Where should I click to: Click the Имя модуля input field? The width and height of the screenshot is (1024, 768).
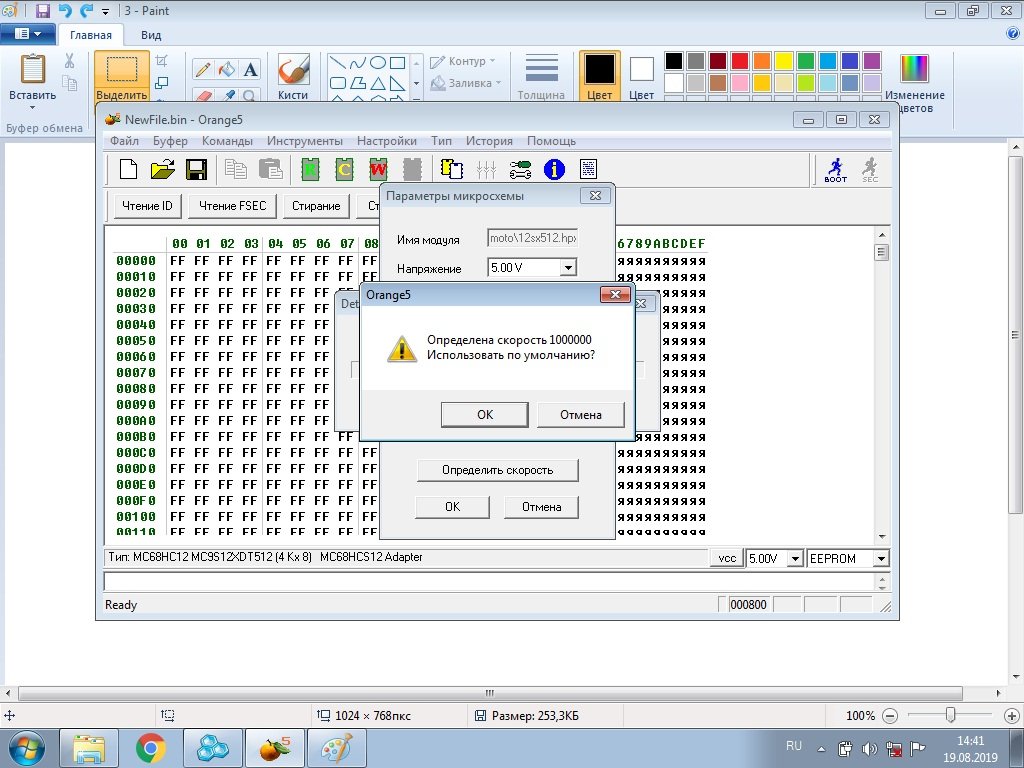pyautogui.click(x=532, y=238)
